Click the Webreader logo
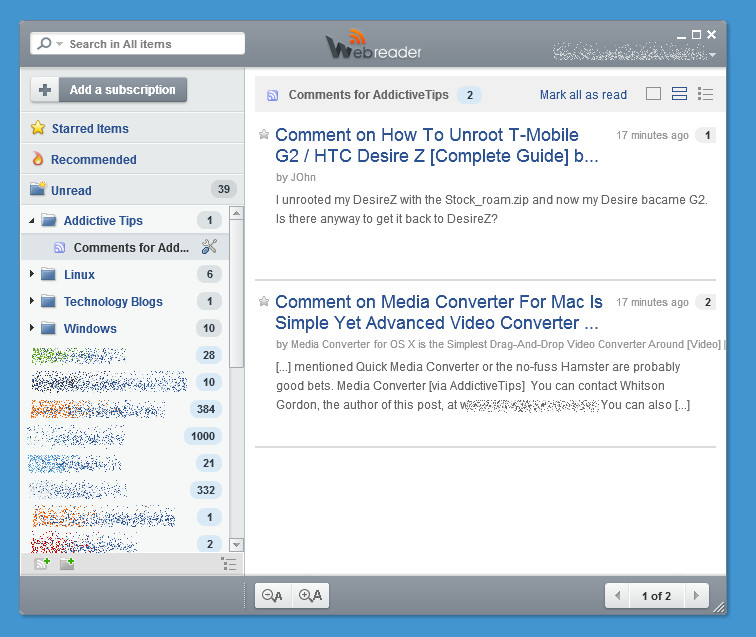 tap(374, 44)
